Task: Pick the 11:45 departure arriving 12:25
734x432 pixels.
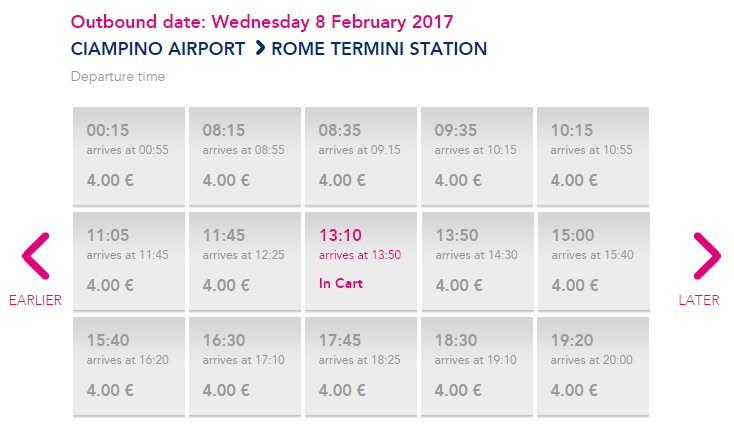Action: [x=245, y=261]
